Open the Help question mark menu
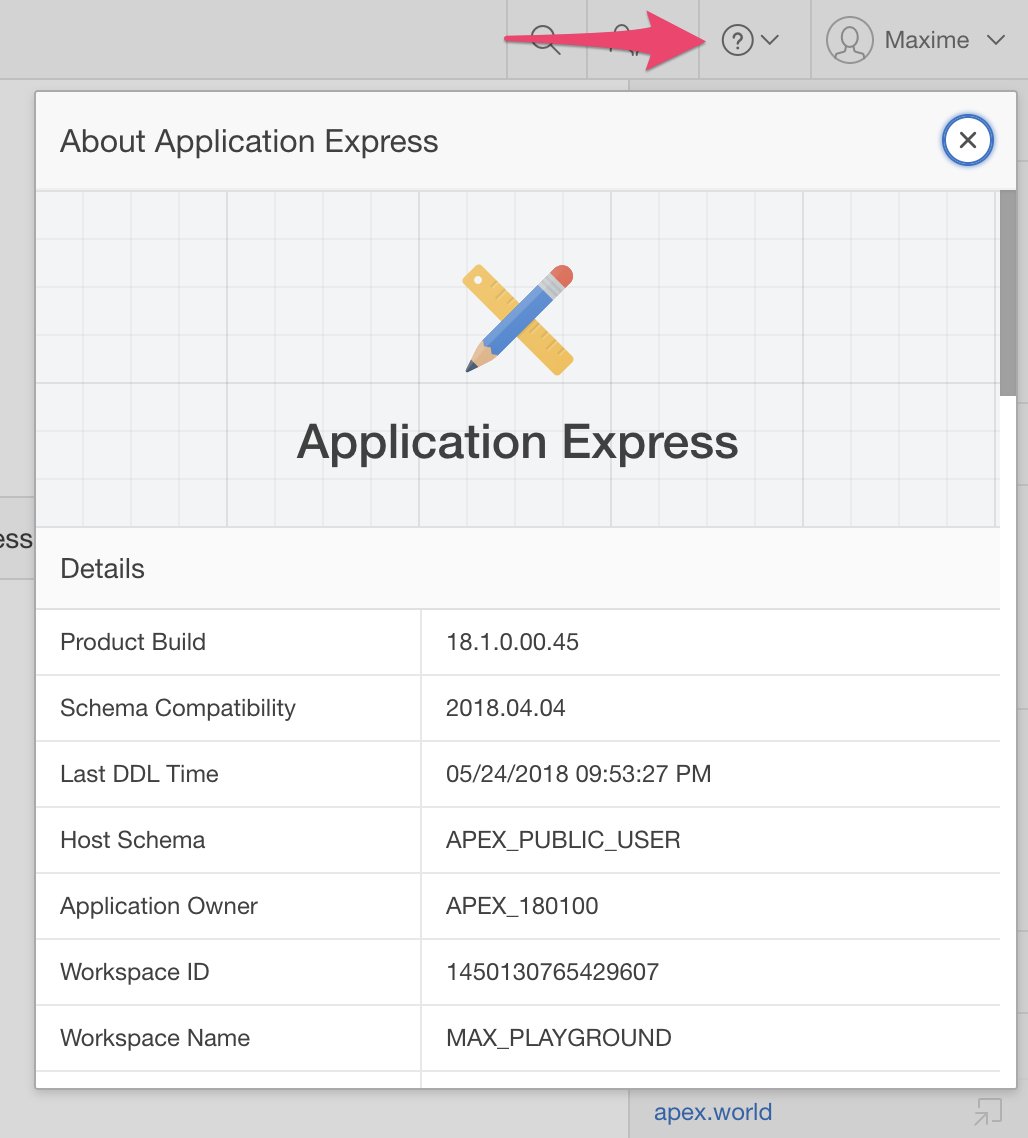1028x1138 pixels. pyautogui.click(x=737, y=40)
